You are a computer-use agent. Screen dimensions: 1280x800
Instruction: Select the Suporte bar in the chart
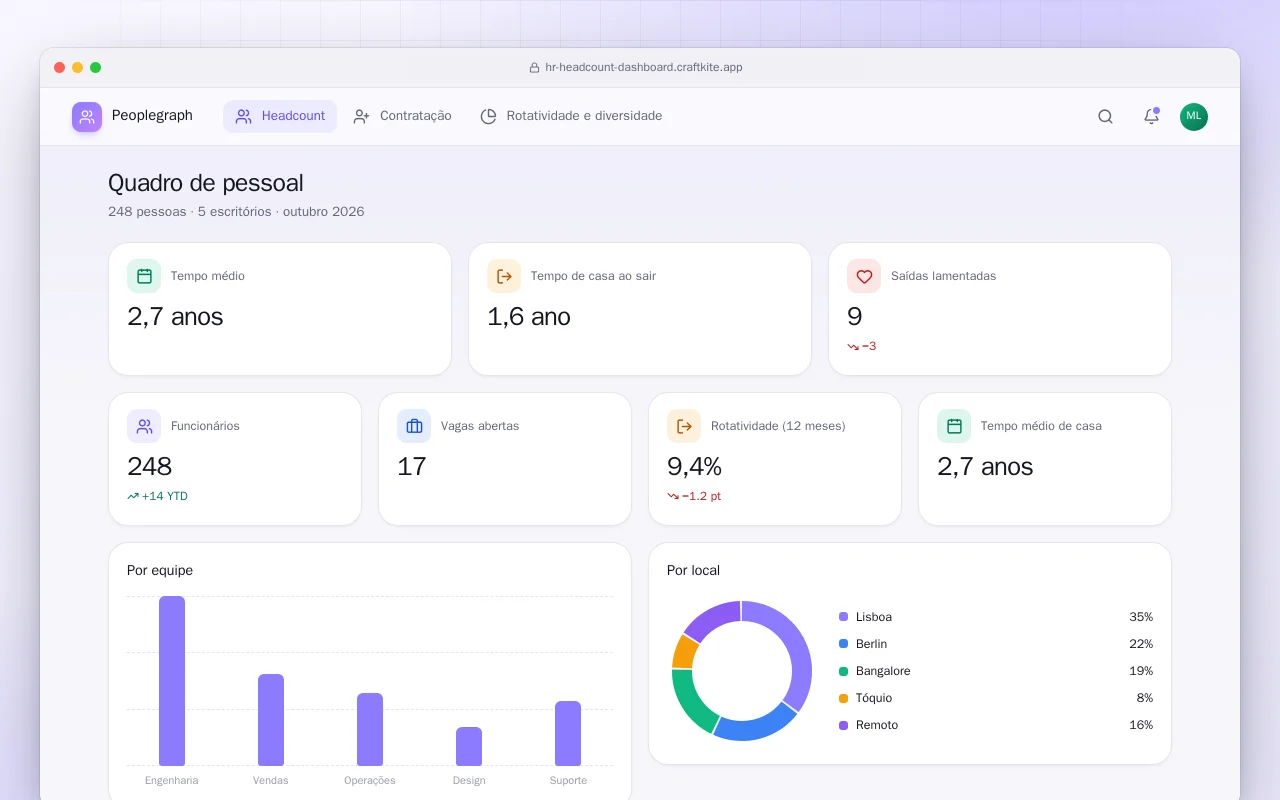pos(568,733)
